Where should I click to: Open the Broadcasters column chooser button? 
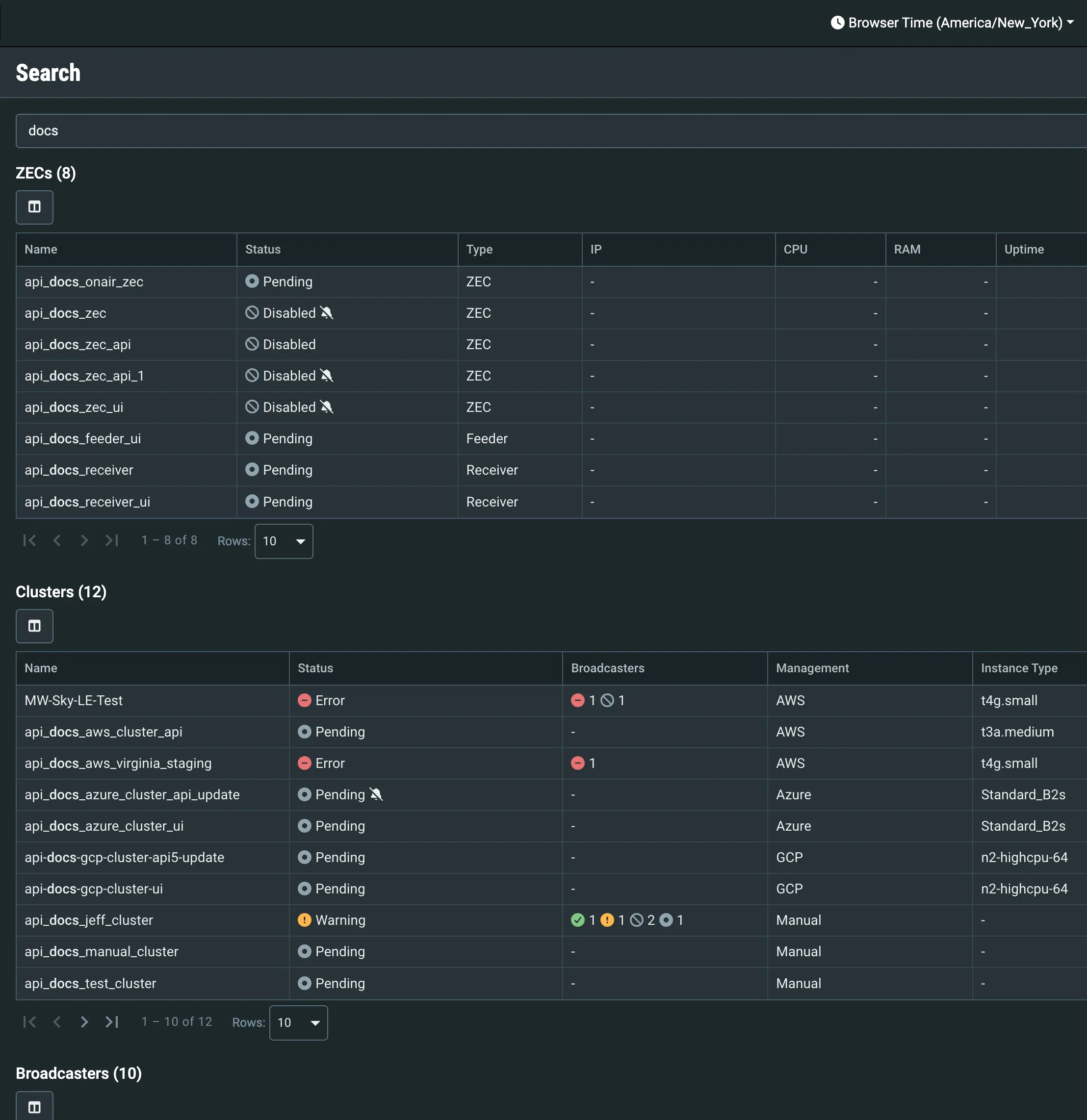[34, 1107]
